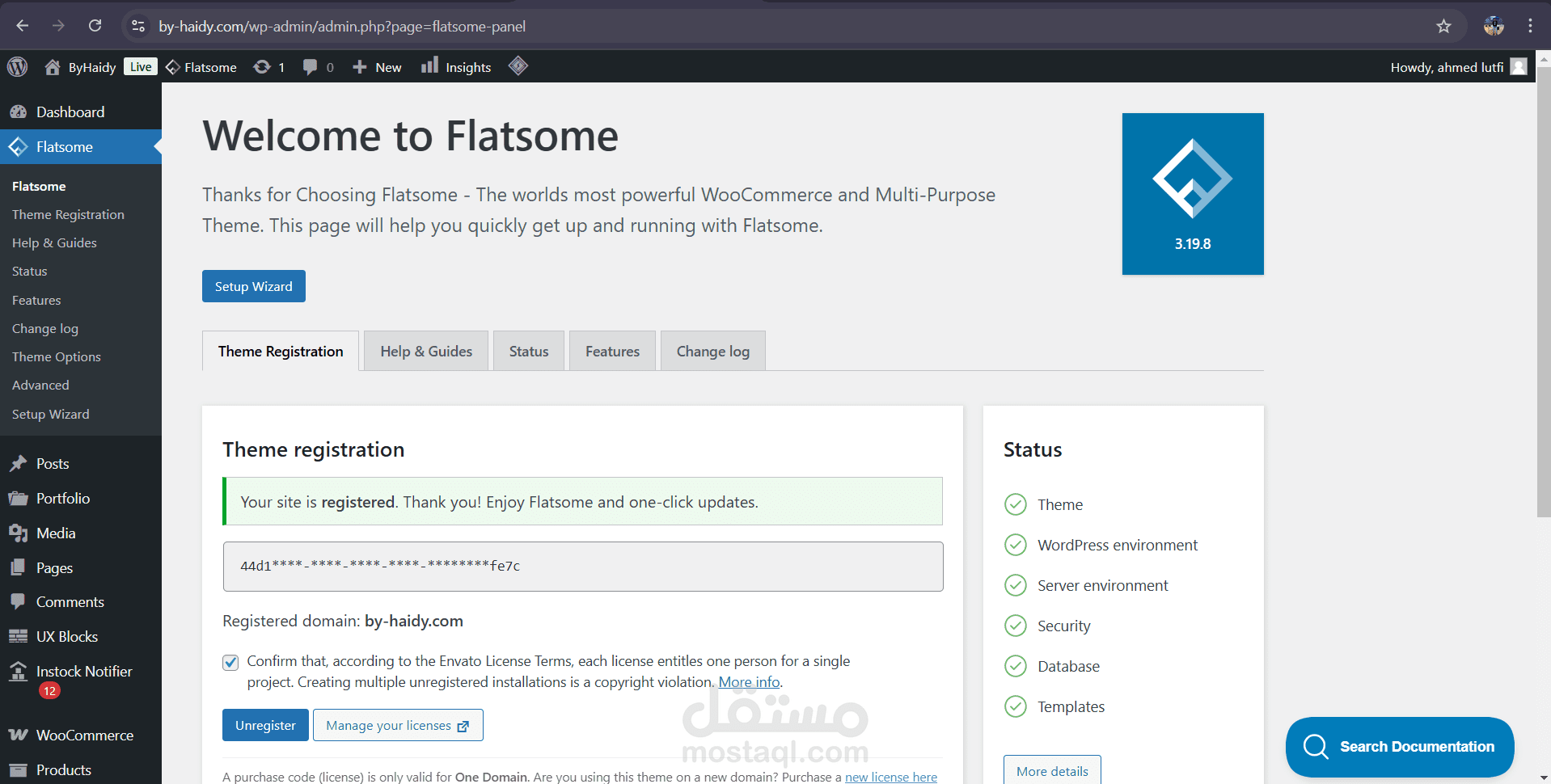The image size is (1551, 784).
Task: Click the browser forward arrow
Action: [x=58, y=26]
